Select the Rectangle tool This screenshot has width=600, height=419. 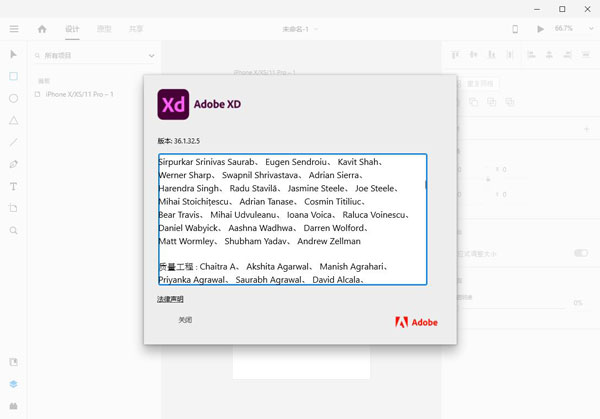(x=13, y=76)
